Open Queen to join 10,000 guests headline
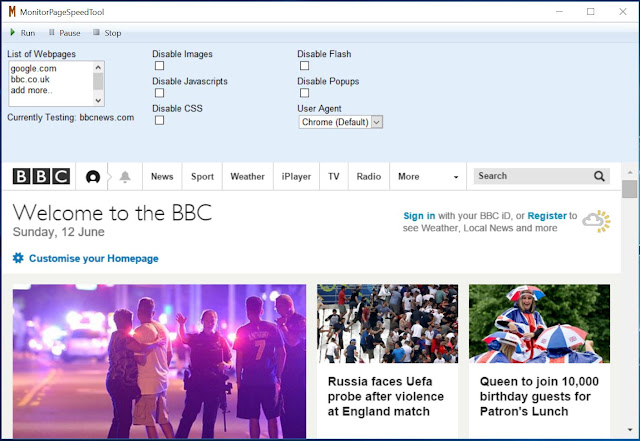This screenshot has height=441, width=640. point(539,396)
